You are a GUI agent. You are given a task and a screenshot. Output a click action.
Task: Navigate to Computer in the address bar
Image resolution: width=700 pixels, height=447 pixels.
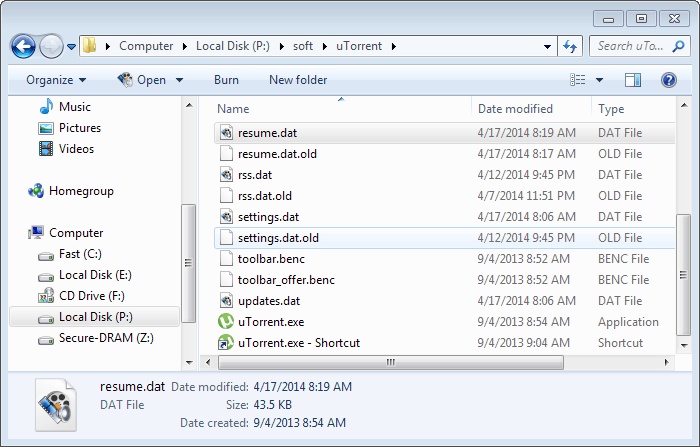tap(146, 46)
